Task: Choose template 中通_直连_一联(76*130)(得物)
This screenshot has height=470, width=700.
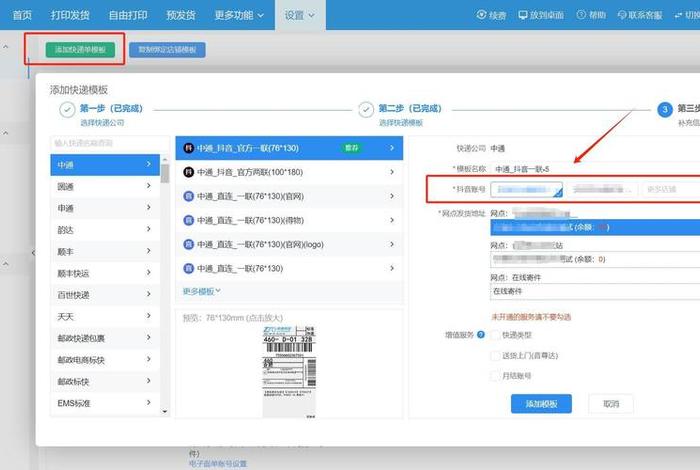Action: point(289,220)
